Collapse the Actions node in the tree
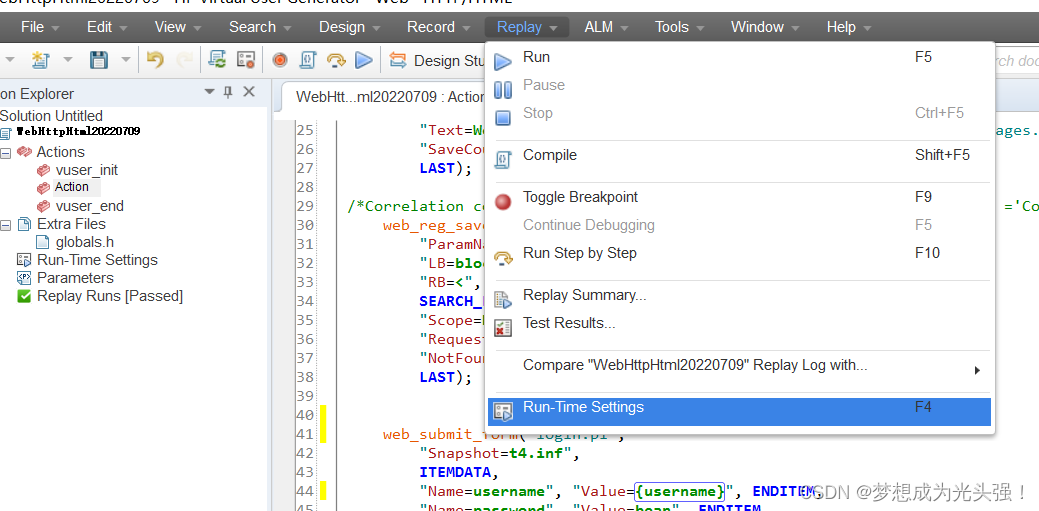Image resolution: width=1039 pixels, height=511 pixels. coord(5,152)
